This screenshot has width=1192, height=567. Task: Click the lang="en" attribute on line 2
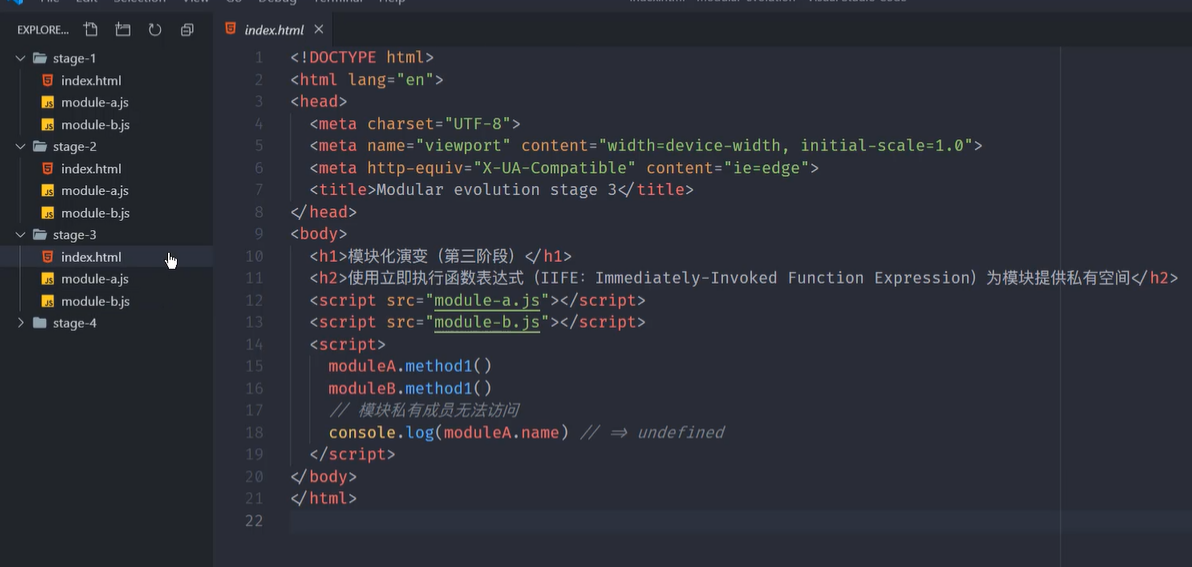pos(390,79)
